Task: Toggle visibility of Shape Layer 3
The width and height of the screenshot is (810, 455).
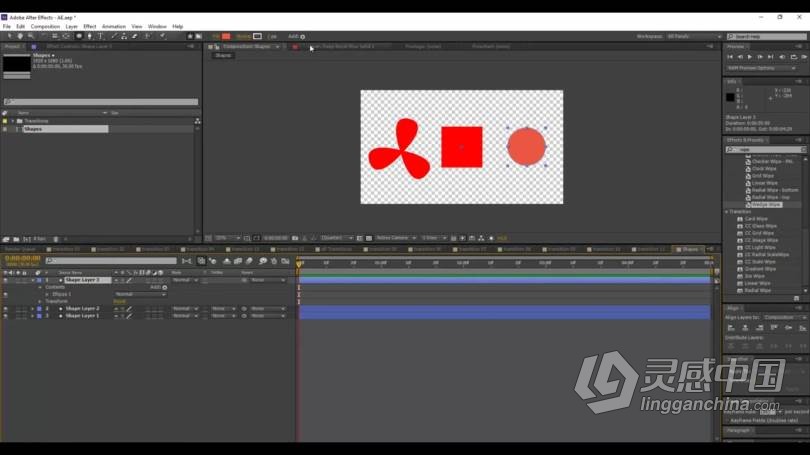Action: coord(5,280)
